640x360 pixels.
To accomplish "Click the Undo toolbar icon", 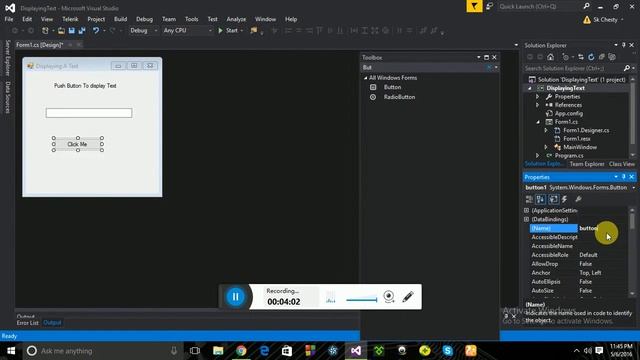I will 96,31.
